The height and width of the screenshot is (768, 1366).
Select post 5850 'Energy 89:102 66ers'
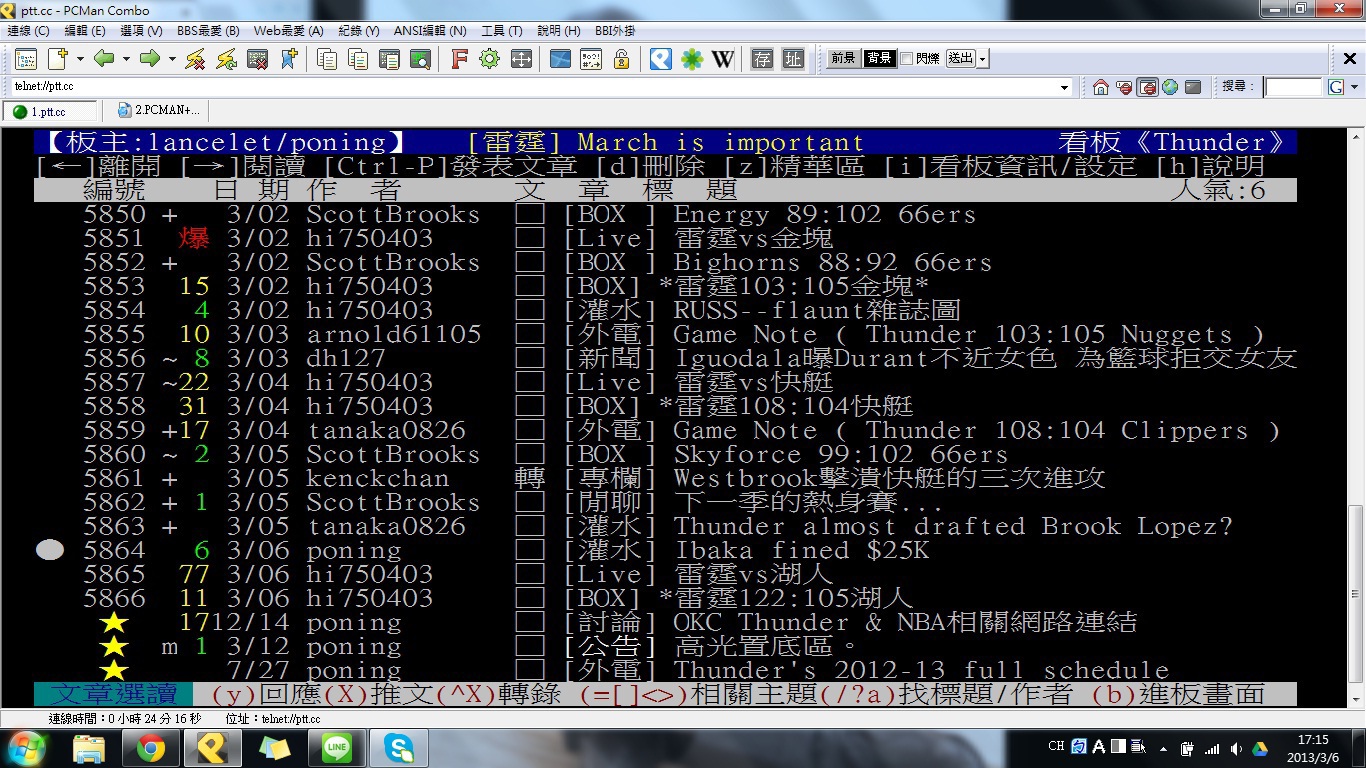[665, 215]
